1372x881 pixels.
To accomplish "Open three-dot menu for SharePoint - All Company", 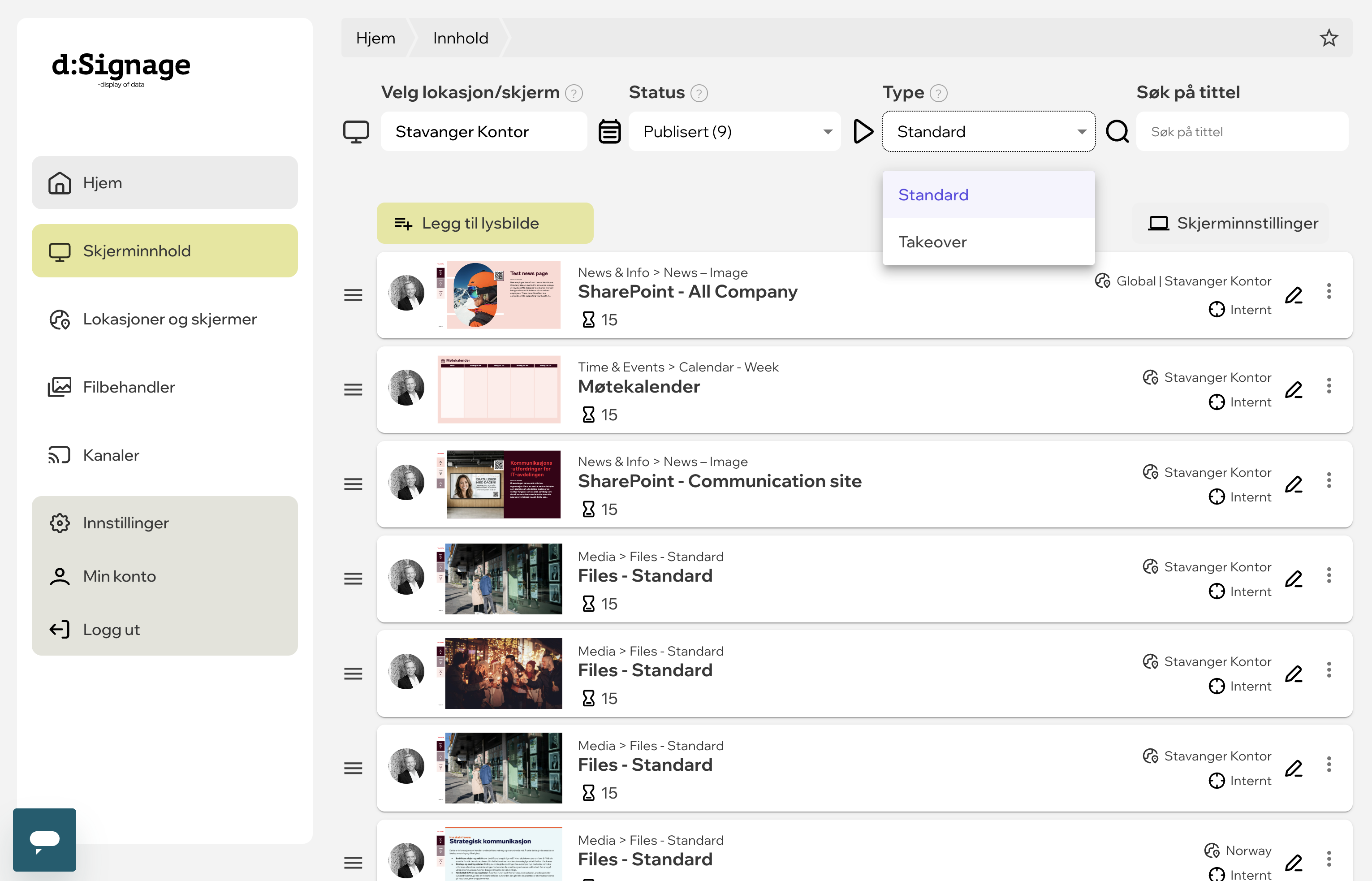I will (x=1329, y=291).
